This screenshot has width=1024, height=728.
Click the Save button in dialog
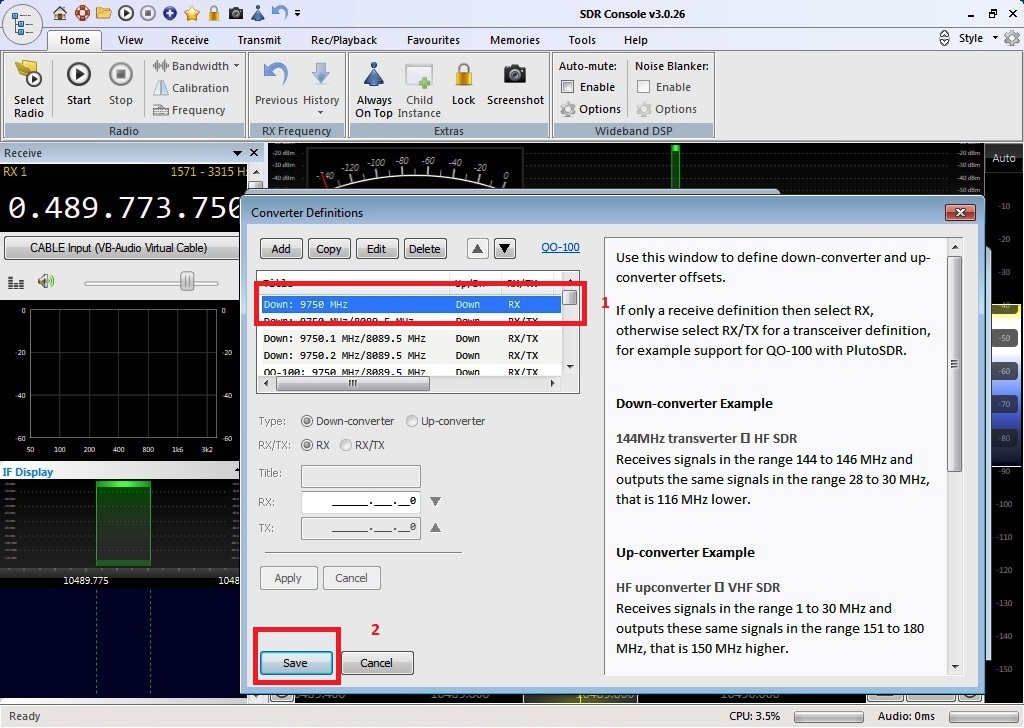click(295, 663)
